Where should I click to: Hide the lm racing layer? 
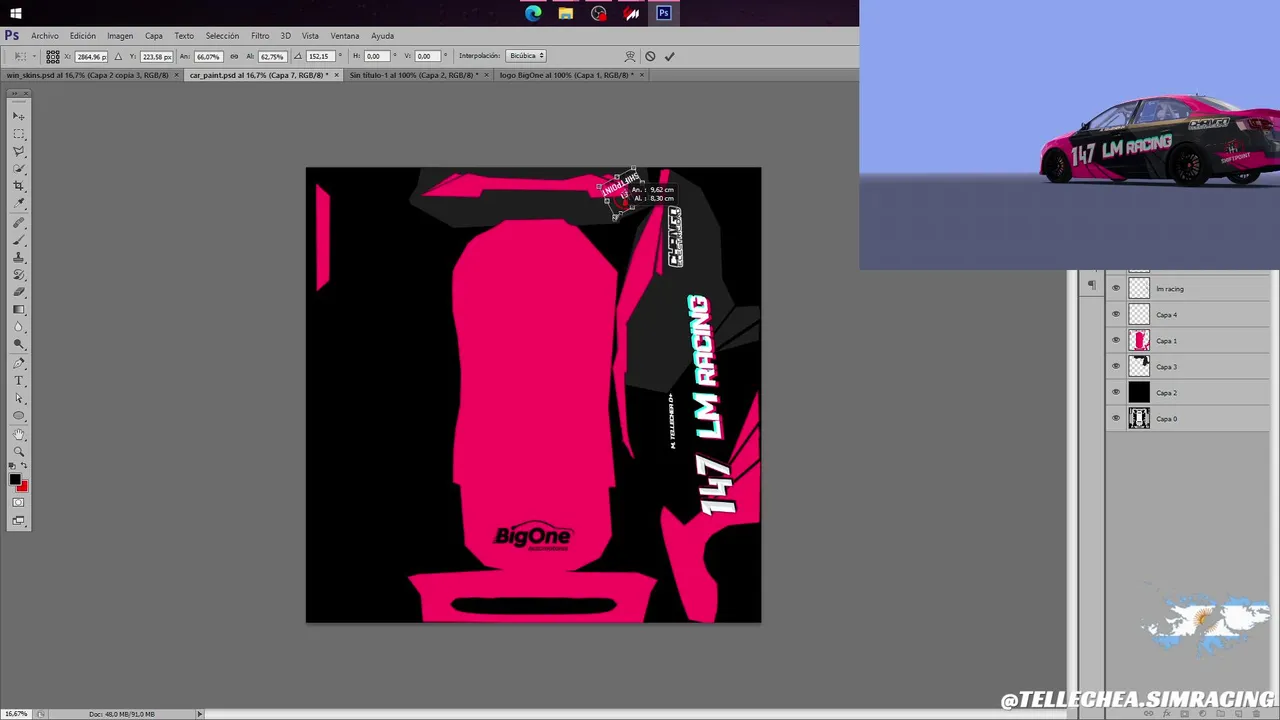pos(1116,289)
